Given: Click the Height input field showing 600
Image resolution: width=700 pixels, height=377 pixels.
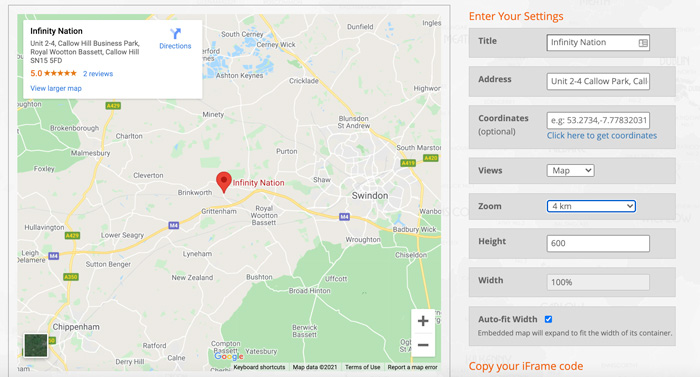Looking at the screenshot, I should click(x=598, y=243).
